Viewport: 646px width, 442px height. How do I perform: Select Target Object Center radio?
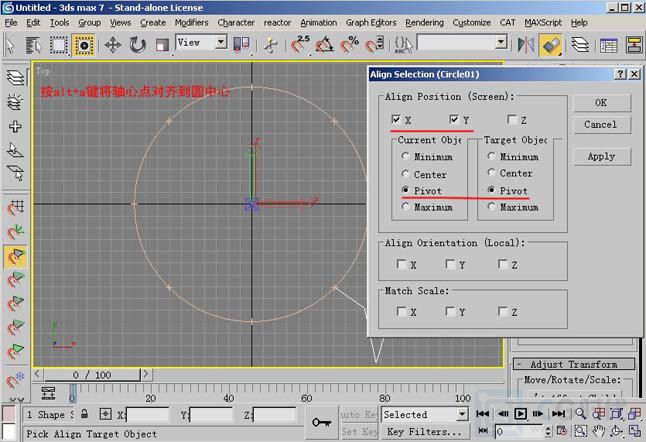(491, 173)
